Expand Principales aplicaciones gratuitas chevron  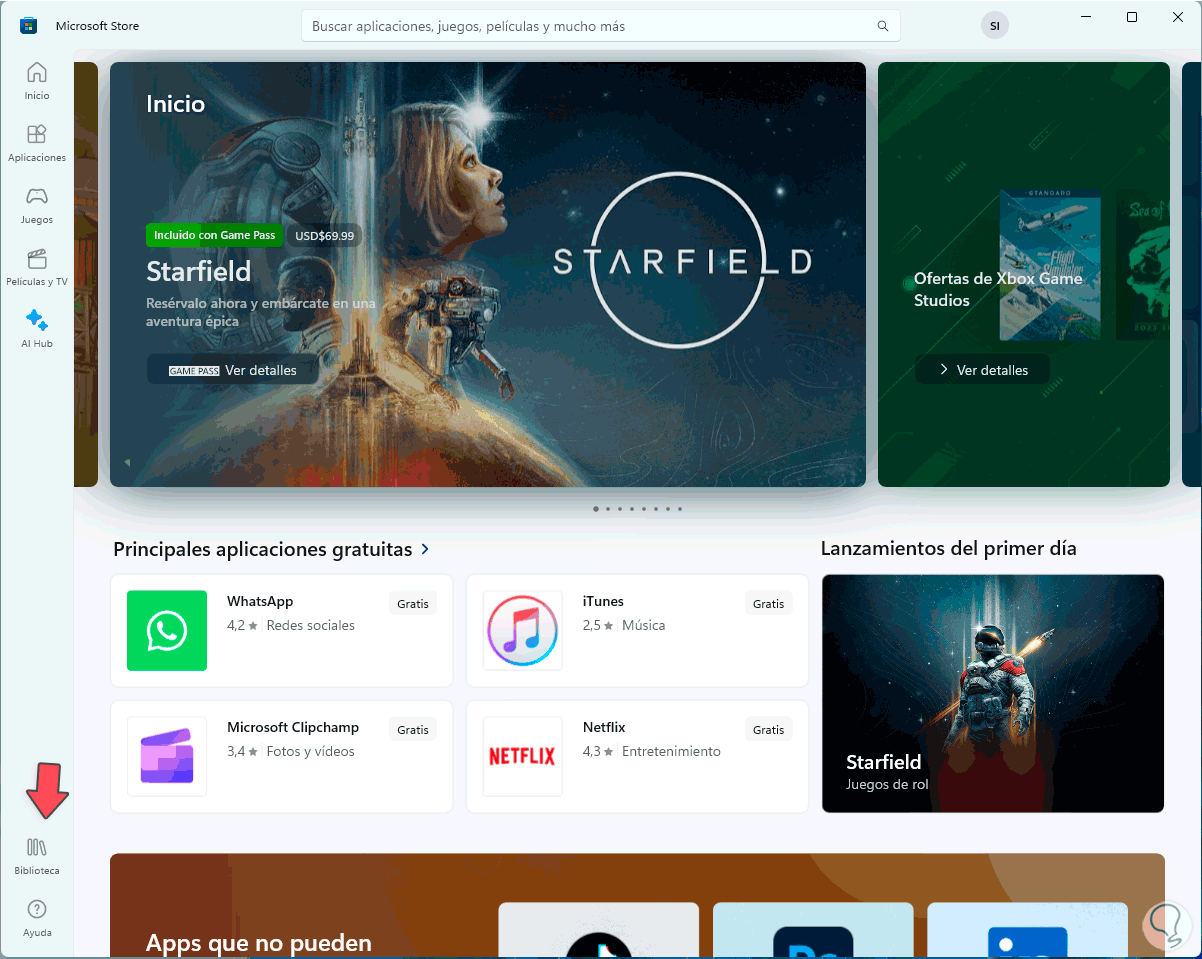point(426,549)
